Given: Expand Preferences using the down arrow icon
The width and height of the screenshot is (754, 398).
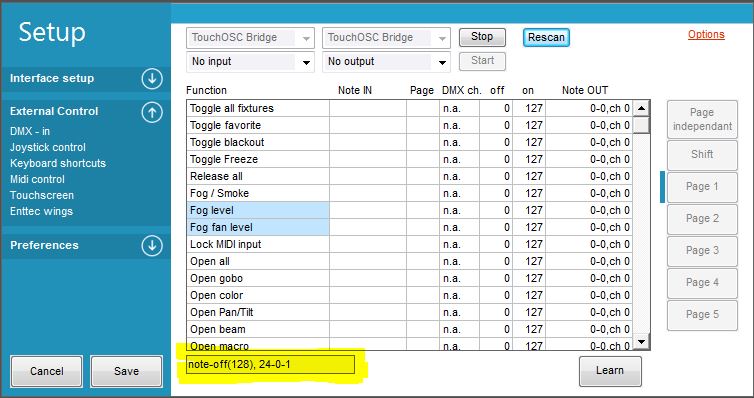Looking at the screenshot, I should tap(152, 245).
